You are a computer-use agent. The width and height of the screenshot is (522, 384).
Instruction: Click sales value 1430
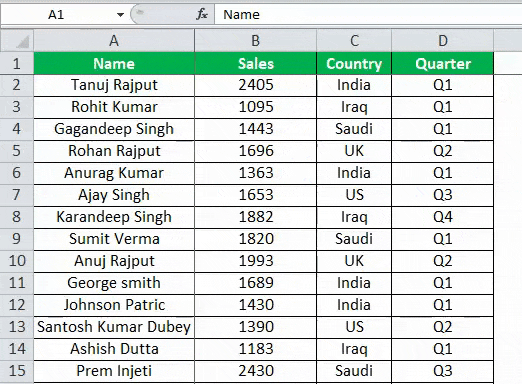(256, 305)
